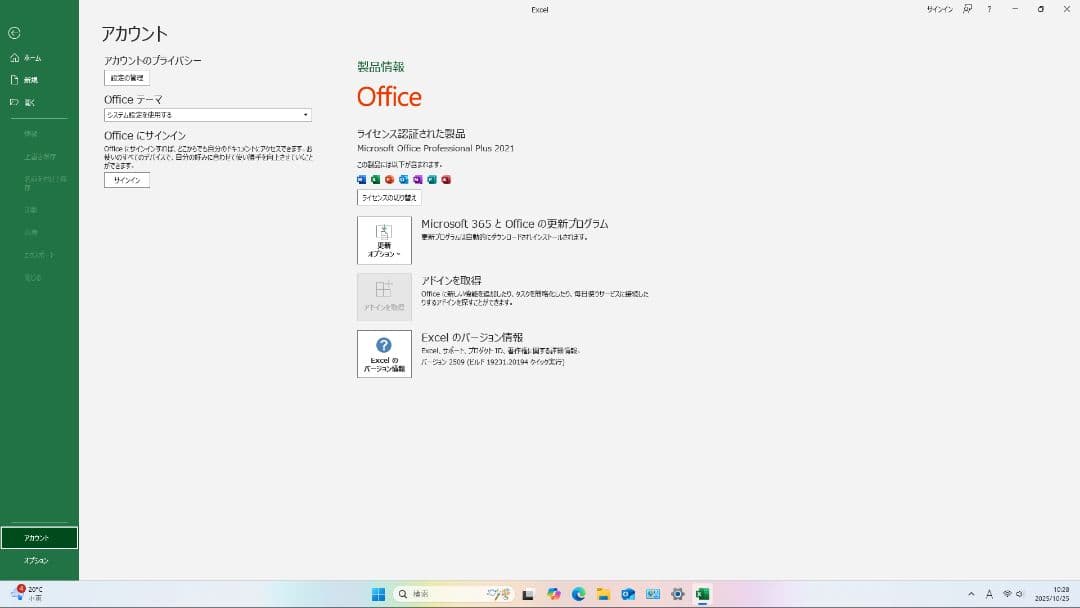Launch Copilot from the taskbar
The width and height of the screenshot is (1080, 608).
click(x=552, y=594)
